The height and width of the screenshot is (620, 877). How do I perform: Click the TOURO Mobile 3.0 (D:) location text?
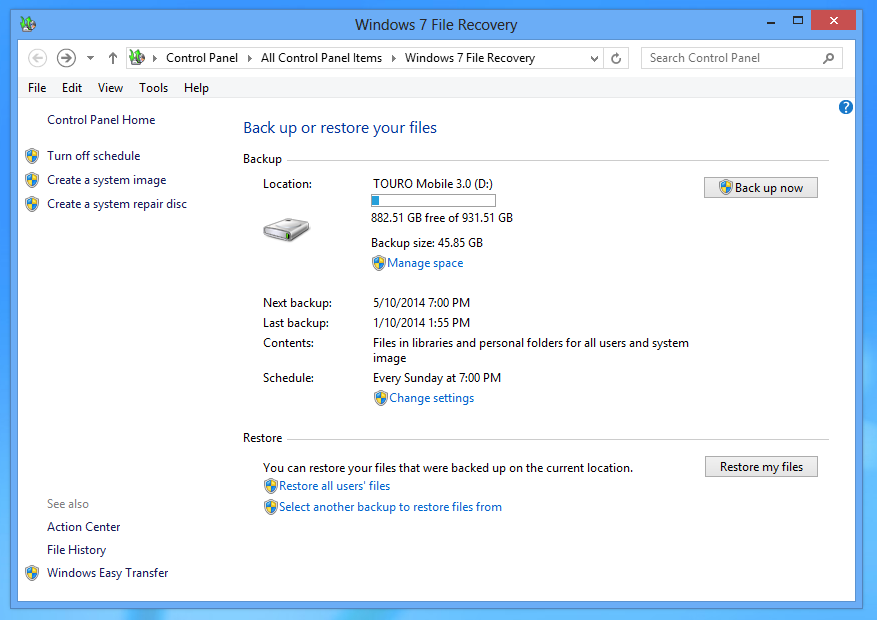pyautogui.click(x=433, y=184)
